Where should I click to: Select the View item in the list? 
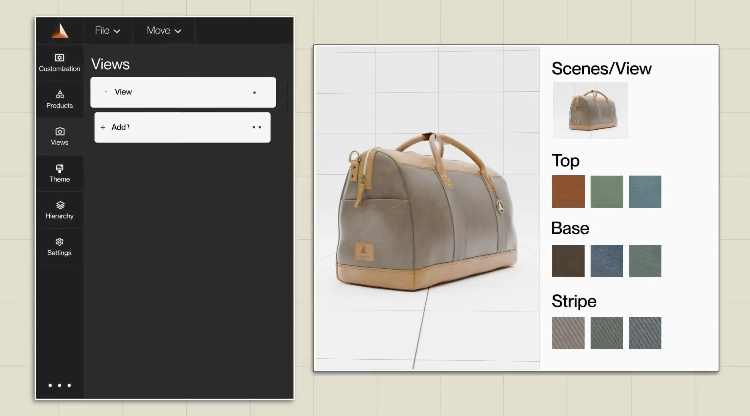pyautogui.click(x=123, y=92)
